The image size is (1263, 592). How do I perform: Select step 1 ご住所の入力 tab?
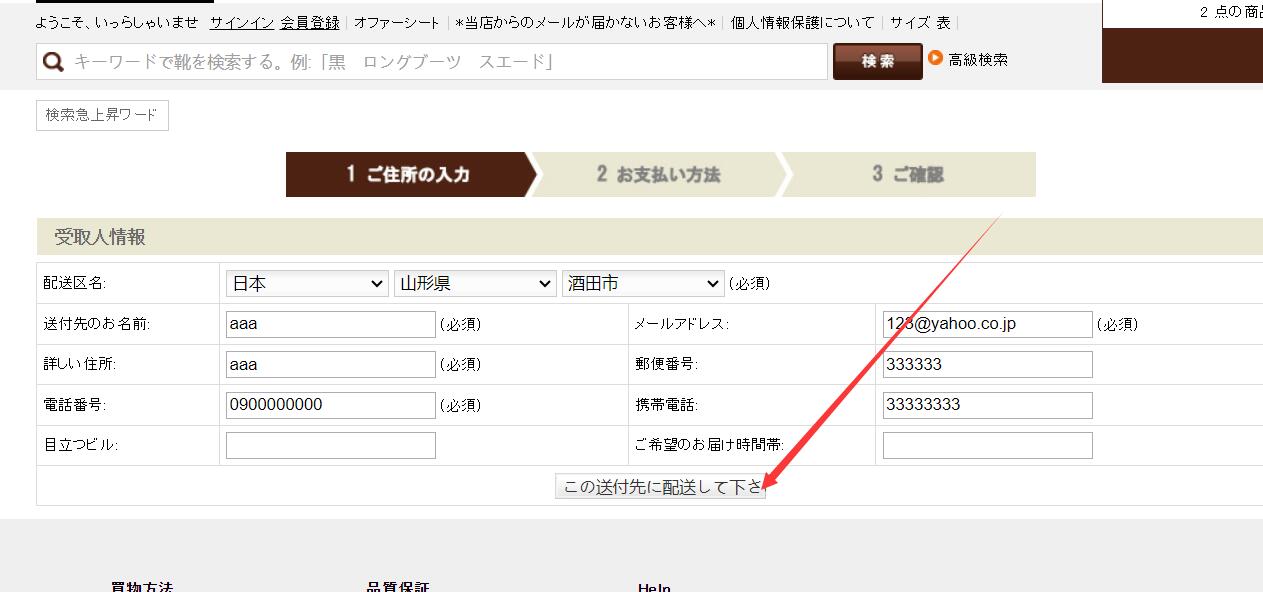tap(407, 175)
